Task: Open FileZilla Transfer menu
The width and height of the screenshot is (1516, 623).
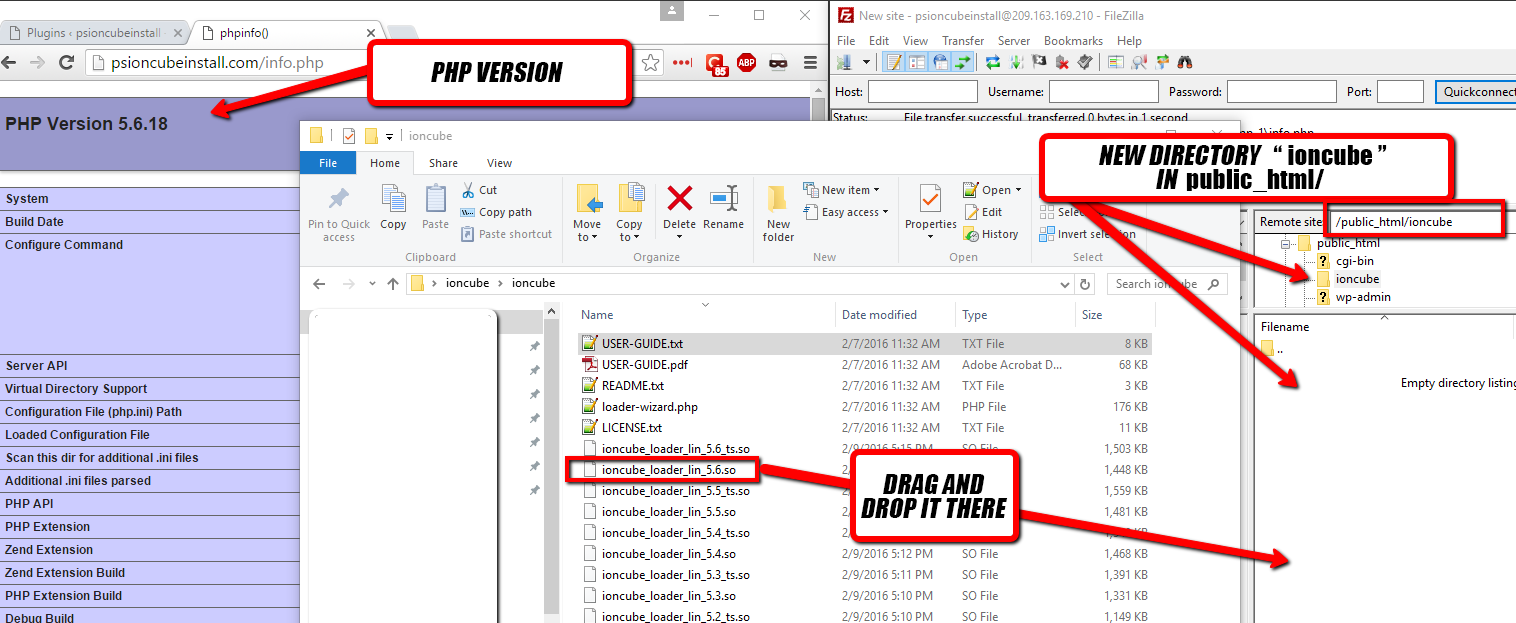Action: 963,41
